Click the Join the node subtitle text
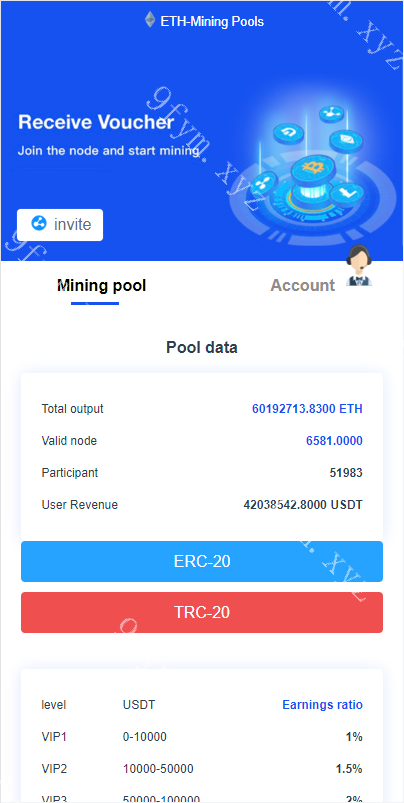Image resolution: width=404 pixels, height=803 pixels. click(x=110, y=151)
